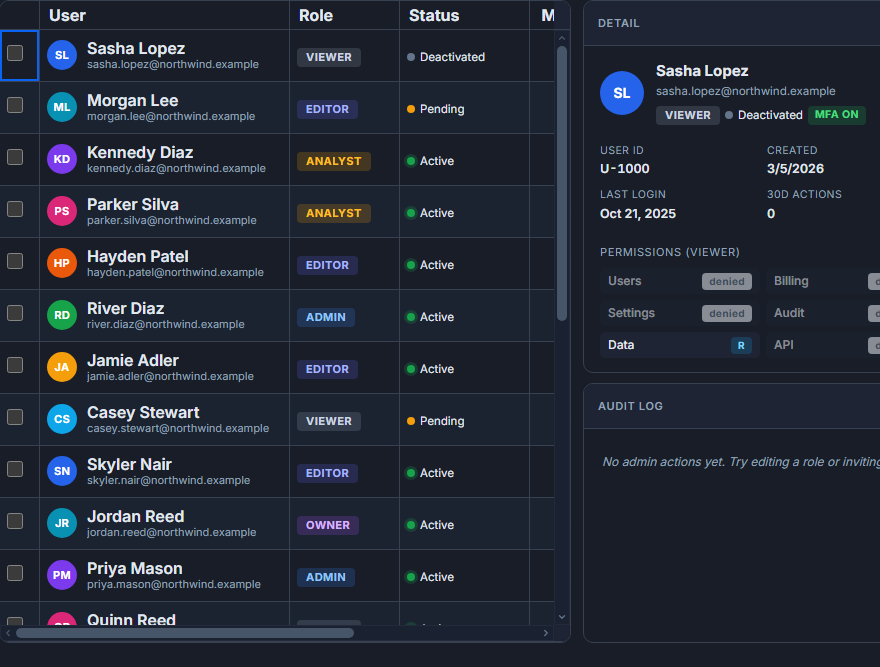880x667 pixels.
Task: Select Casey Stewart row checkbox
Action: [15, 417]
